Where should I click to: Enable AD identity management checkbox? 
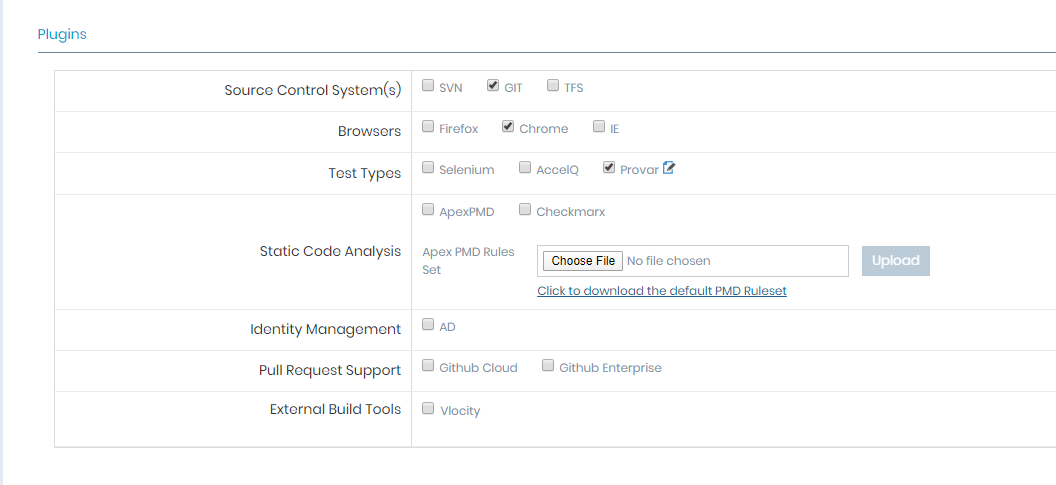(428, 325)
